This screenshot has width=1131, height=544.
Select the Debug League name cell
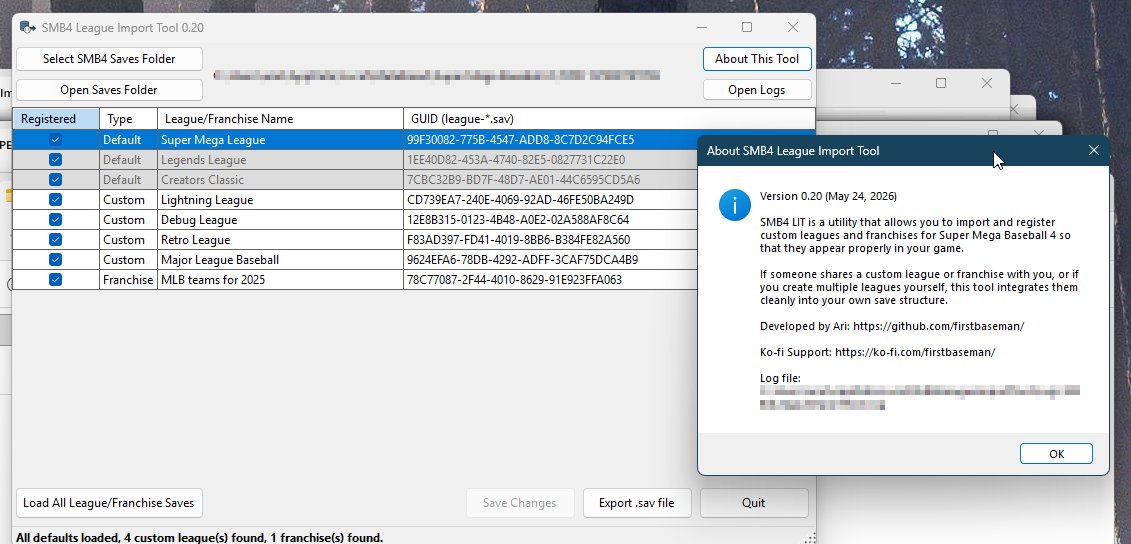tap(280, 219)
